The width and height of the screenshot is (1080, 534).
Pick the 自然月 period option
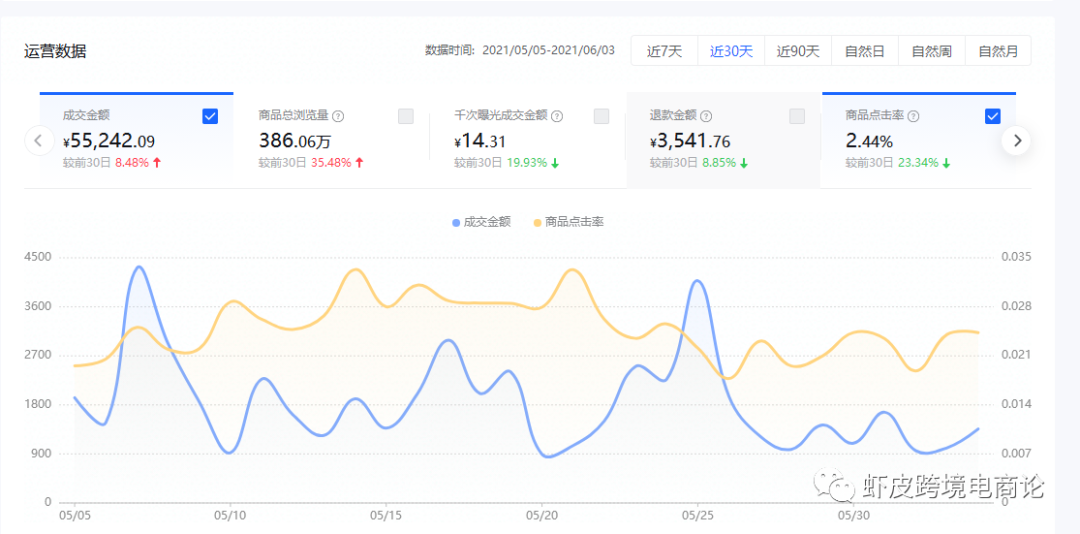pyautogui.click(x=998, y=51)
